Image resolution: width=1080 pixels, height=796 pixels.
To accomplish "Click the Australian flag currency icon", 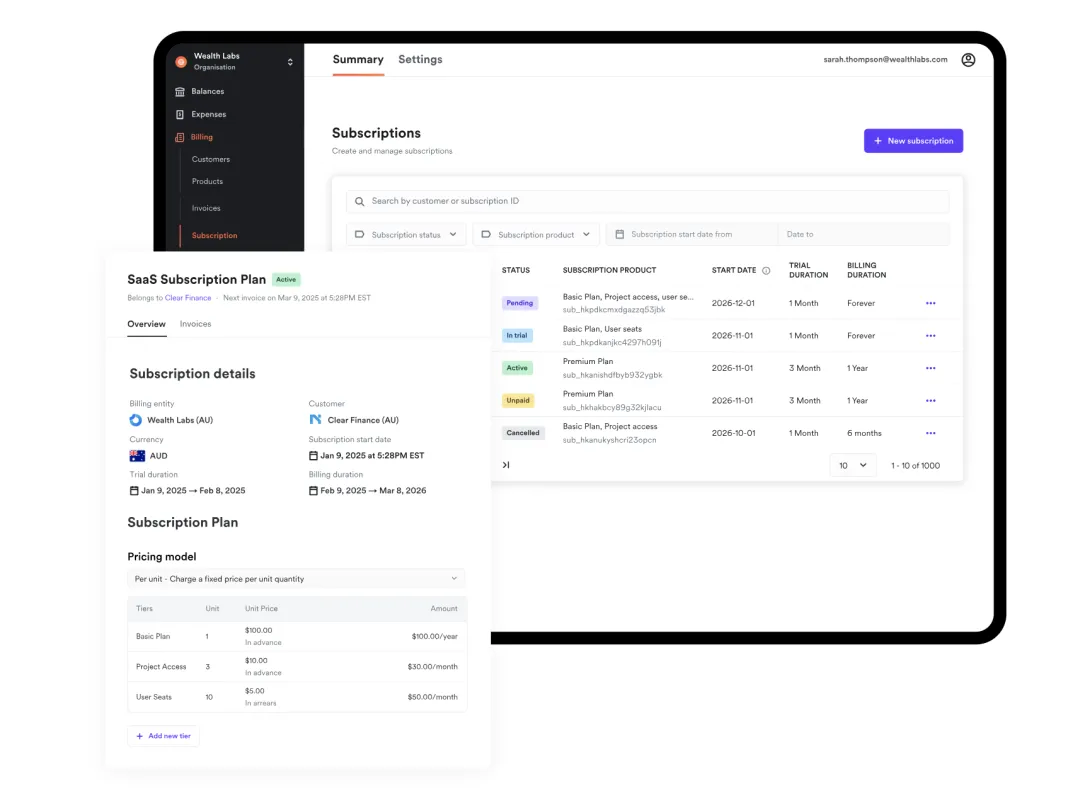I will (x=137, y=456).
